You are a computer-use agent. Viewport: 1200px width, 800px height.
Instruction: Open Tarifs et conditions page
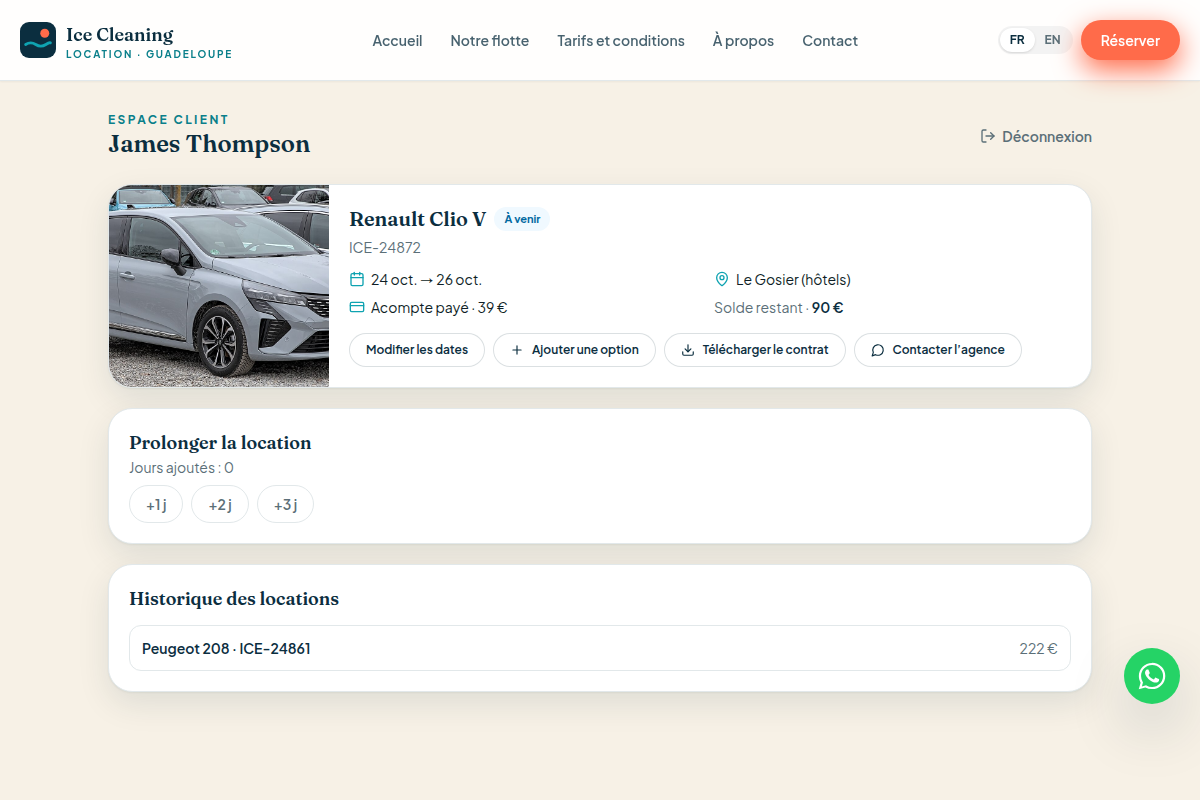(x=621, y=41)
